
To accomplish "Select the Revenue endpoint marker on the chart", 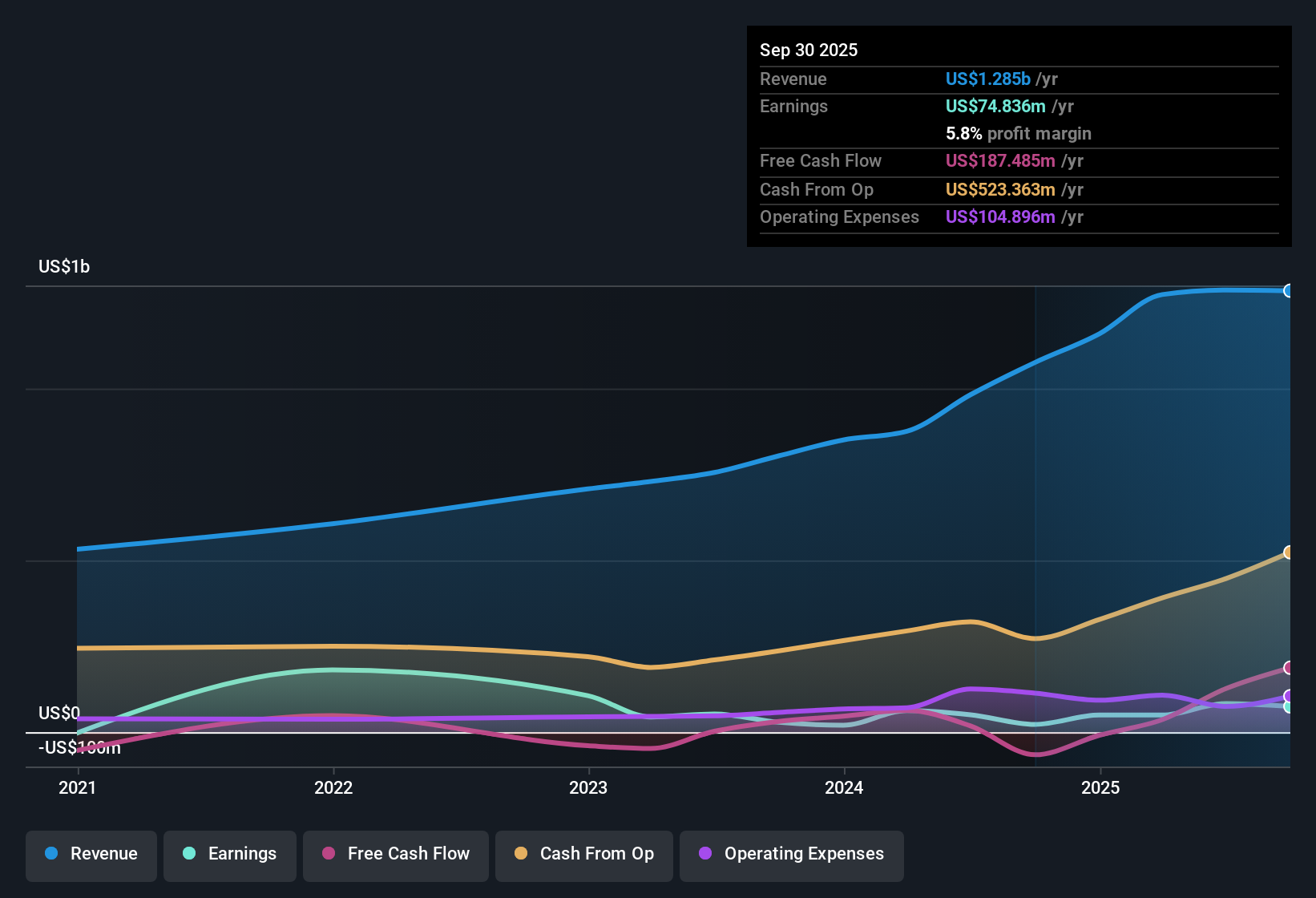I will click(1288, 290).
